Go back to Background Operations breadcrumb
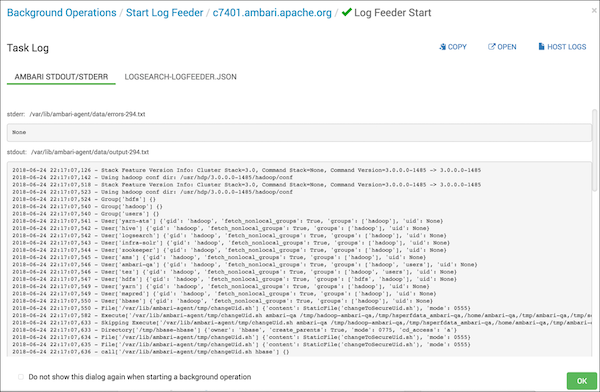600x392 pixels. (x=61, y=12)
